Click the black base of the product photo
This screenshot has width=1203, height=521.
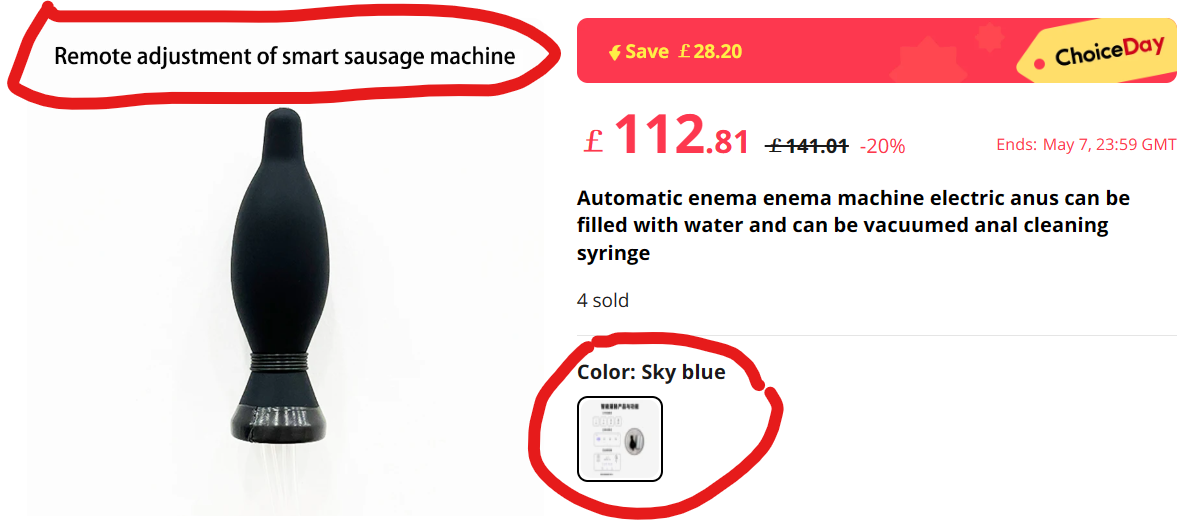click(281, 423)
